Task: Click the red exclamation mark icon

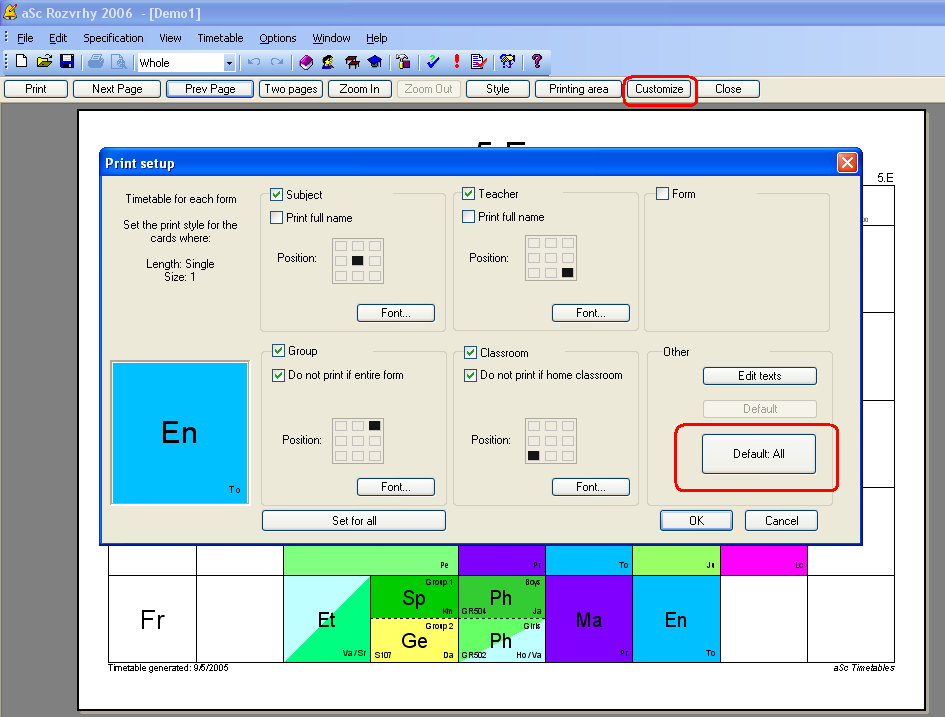Action: click(457, 62)
